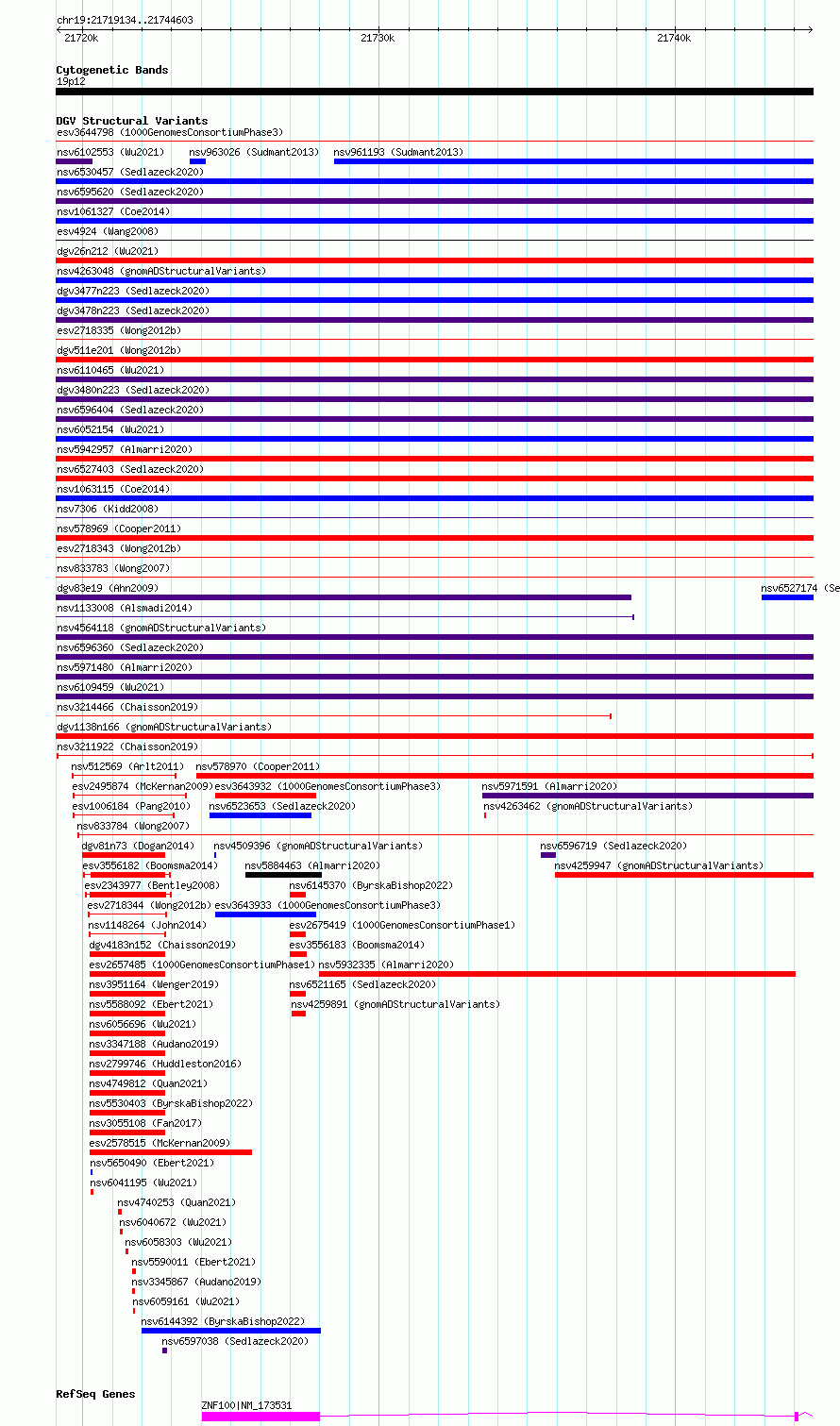Click nsv833784 (Wong2007) label
This screenshot has height=1426, width=840.
coord(133,826)
